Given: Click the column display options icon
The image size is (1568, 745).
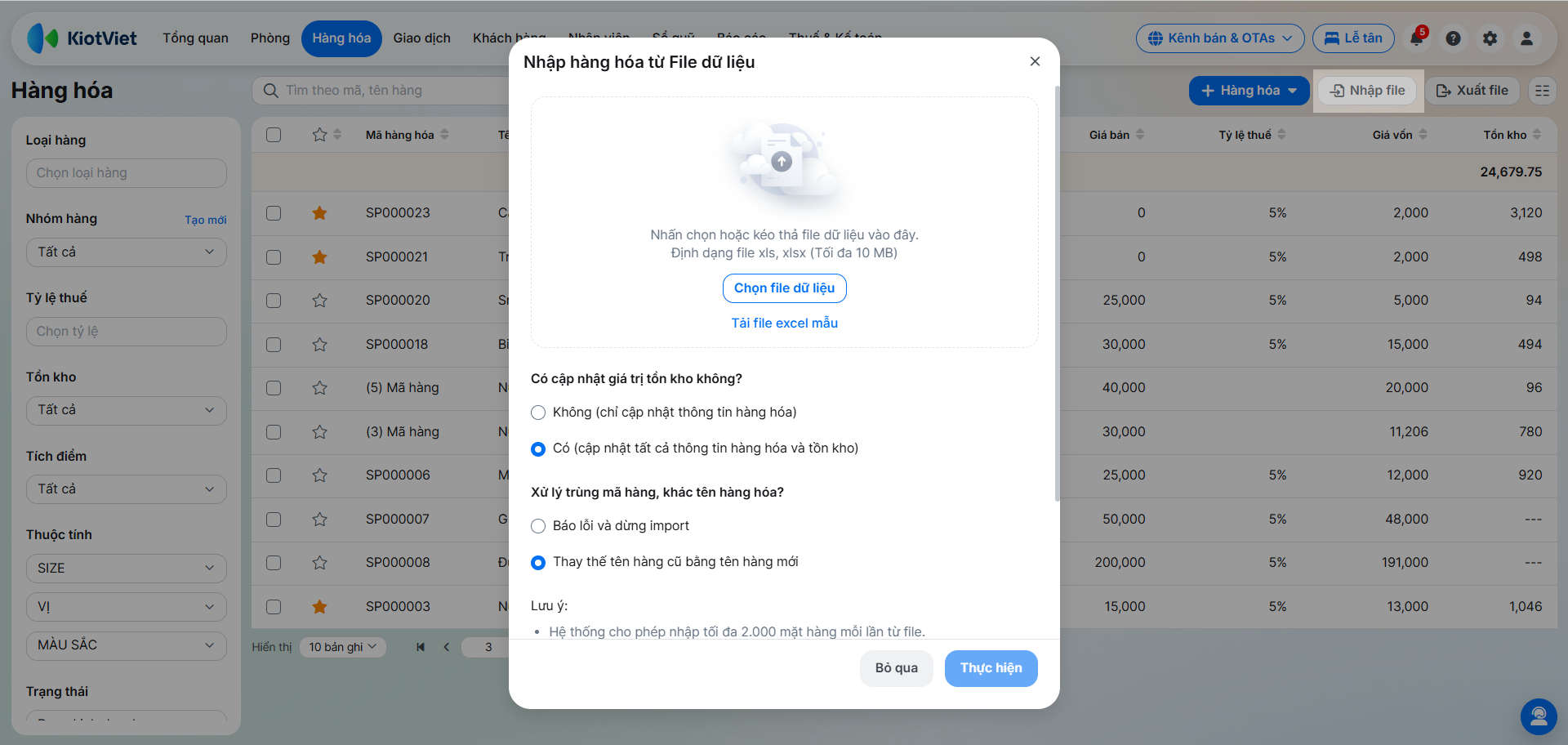Looking at the screenshot, I should 1542,91.
